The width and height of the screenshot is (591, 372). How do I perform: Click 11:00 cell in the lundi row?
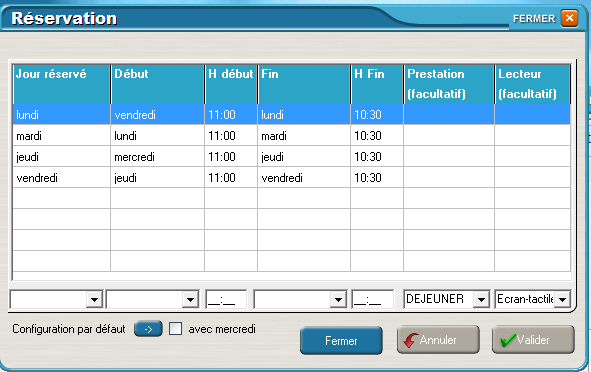coord(231,115)
